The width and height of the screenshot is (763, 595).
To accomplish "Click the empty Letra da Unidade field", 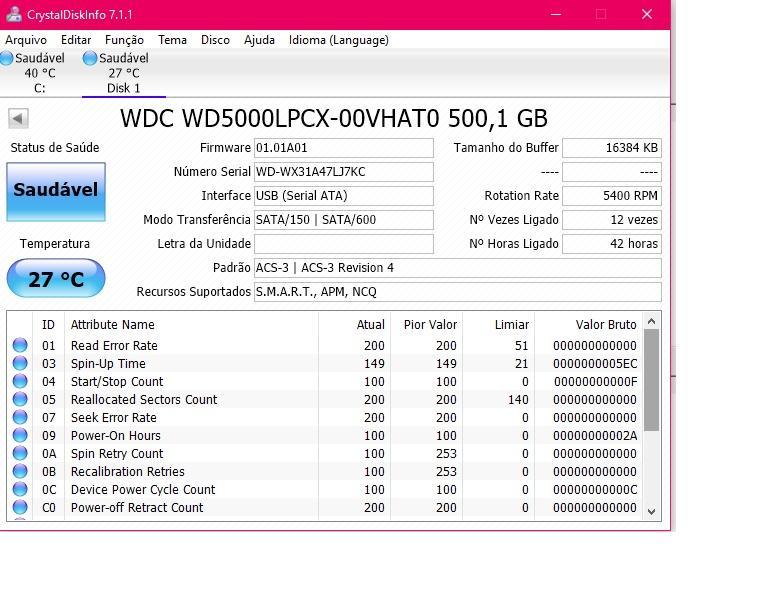I will pyautogui.click(x=344, y=244).
